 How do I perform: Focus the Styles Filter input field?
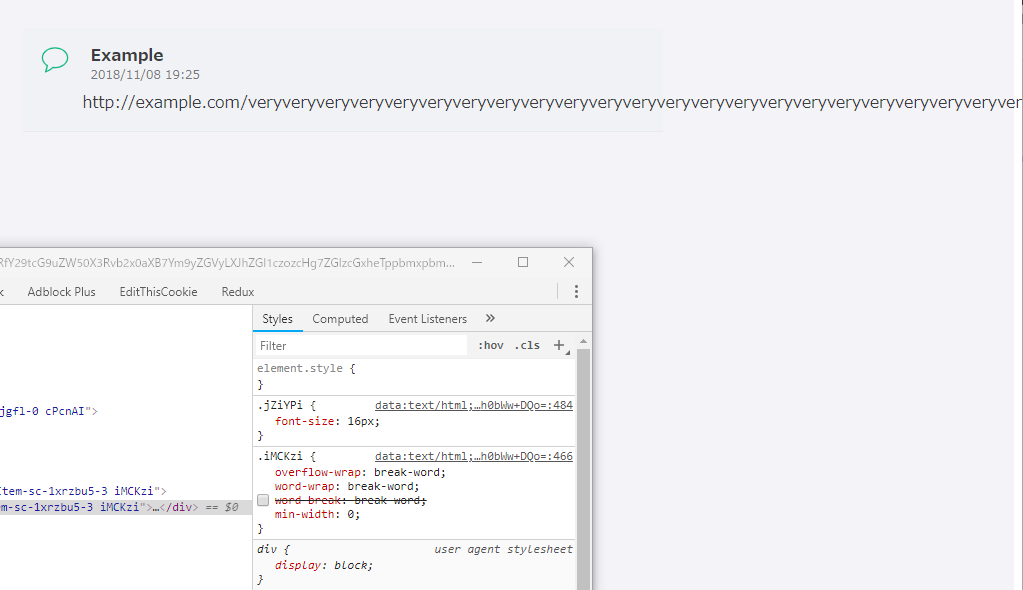tap(361, 345)
